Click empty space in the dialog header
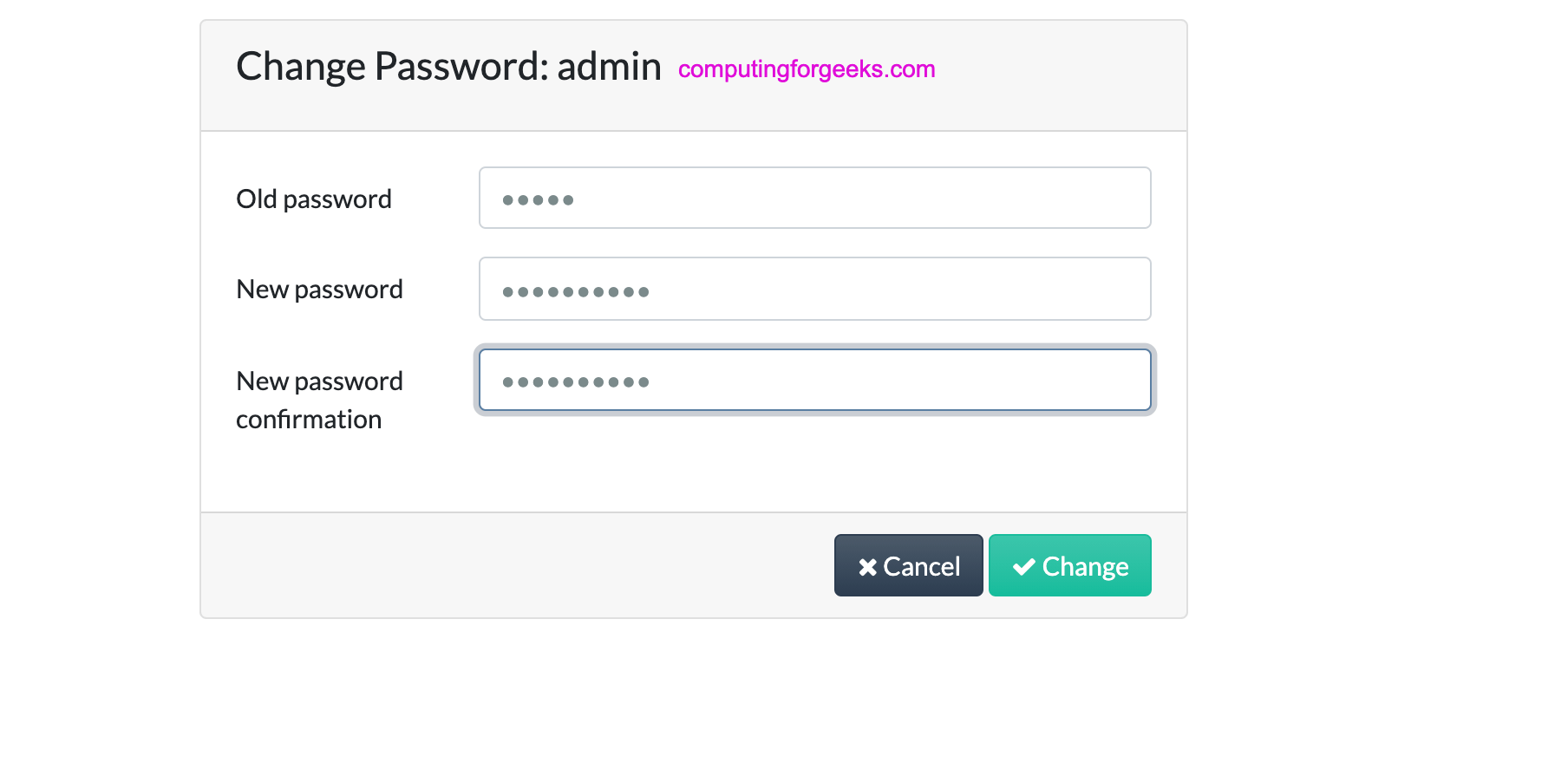The width and height of the screenshot is (1568, 782). 1058,74
